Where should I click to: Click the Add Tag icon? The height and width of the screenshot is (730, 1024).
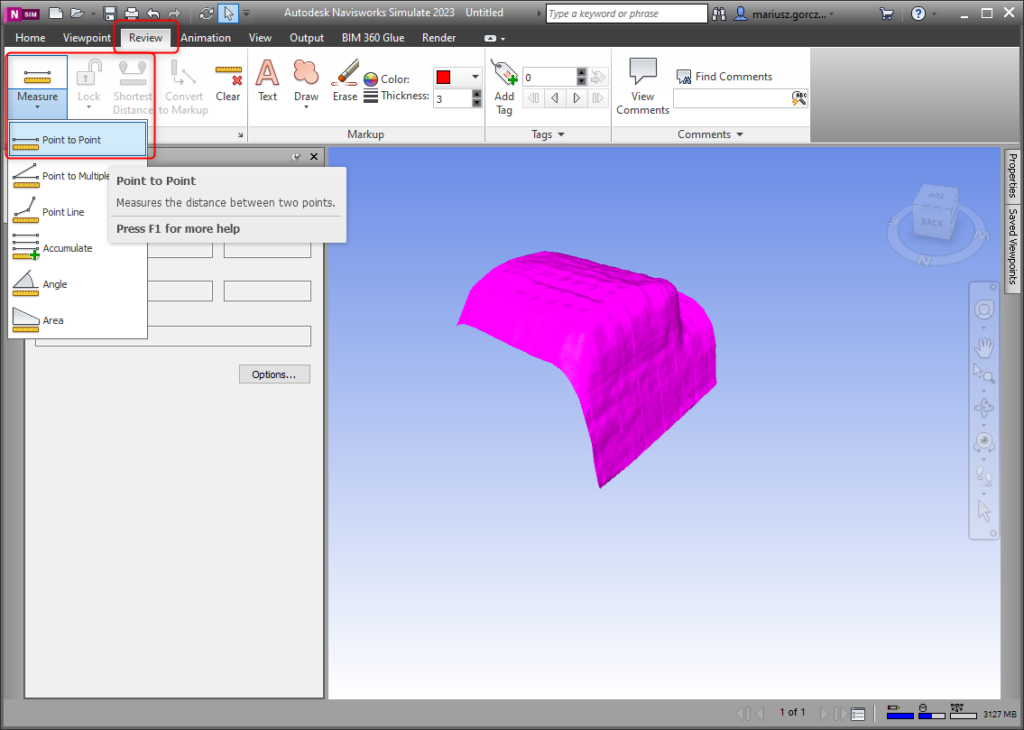(x=504, y=84)
